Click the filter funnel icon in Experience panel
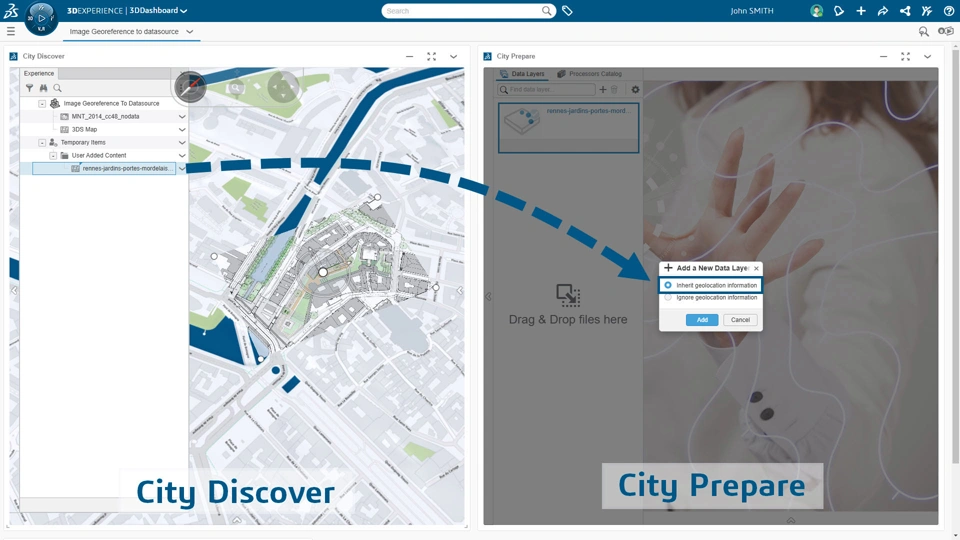This screenshot has width=960, height=540. (x=29, y=88)
